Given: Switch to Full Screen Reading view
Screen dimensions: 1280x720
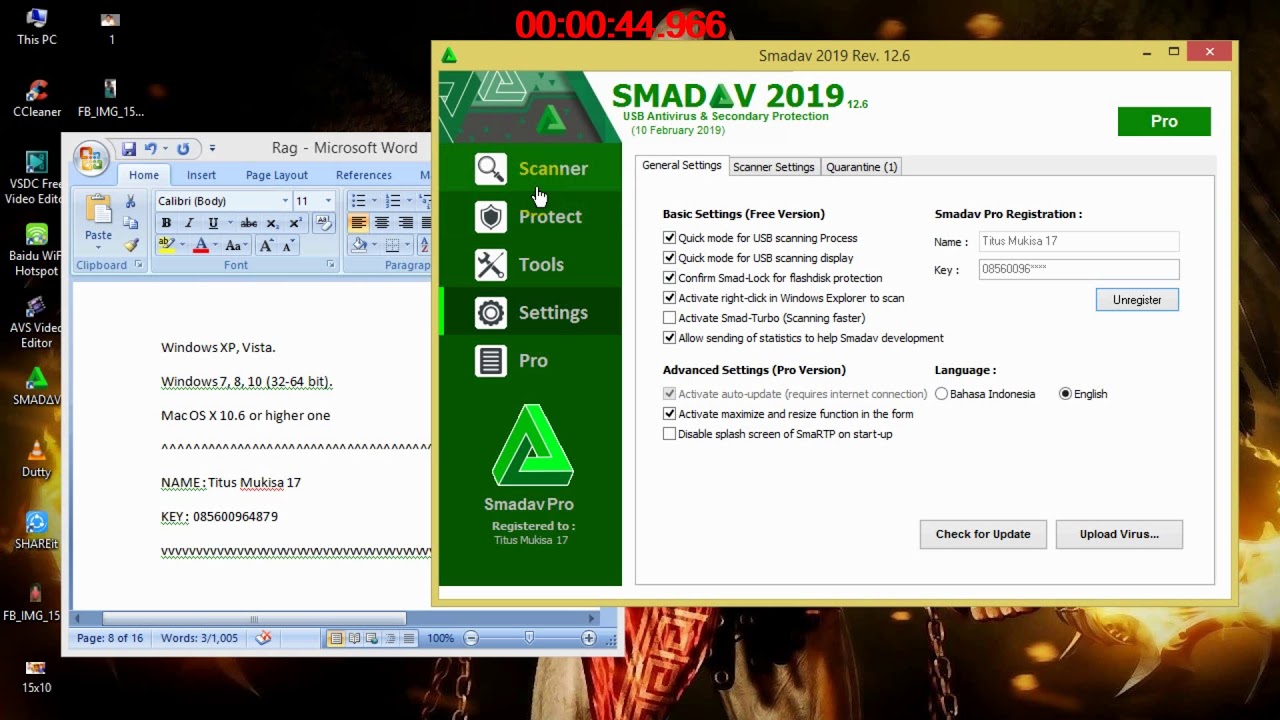Looking at the screenshot, I should pos(354,638).
